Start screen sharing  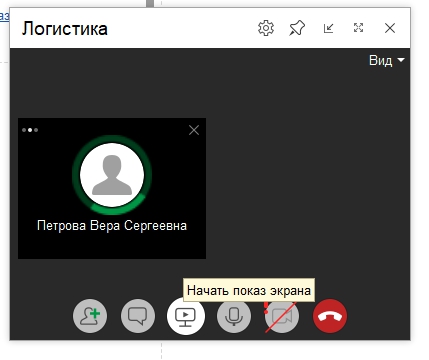click(x=186, y=316)
